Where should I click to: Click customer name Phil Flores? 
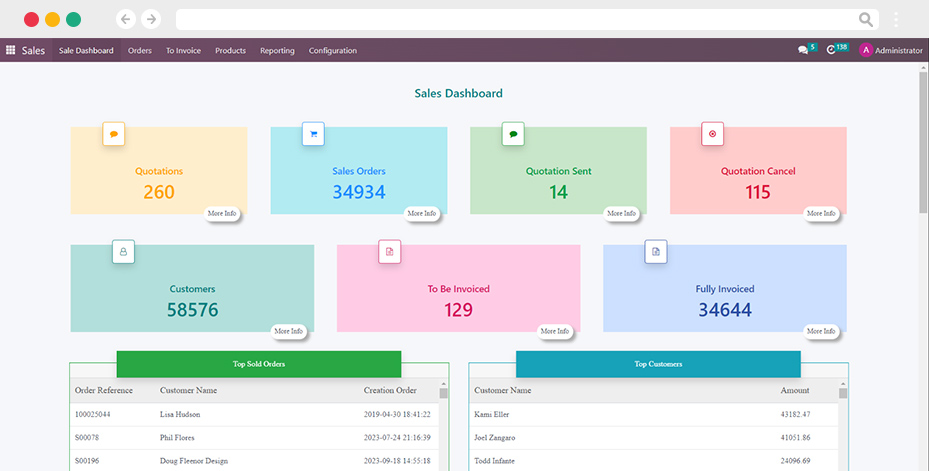177,438
